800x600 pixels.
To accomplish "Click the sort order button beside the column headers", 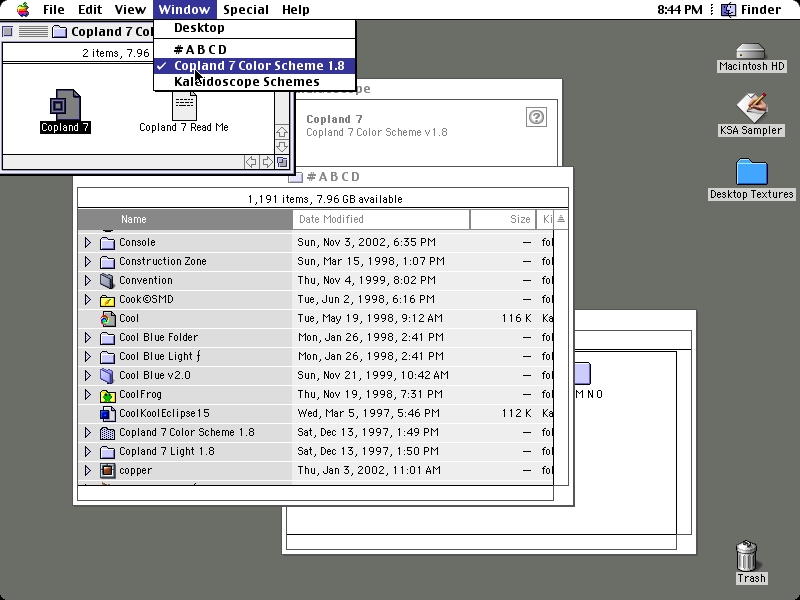I will tap(561, 219).
